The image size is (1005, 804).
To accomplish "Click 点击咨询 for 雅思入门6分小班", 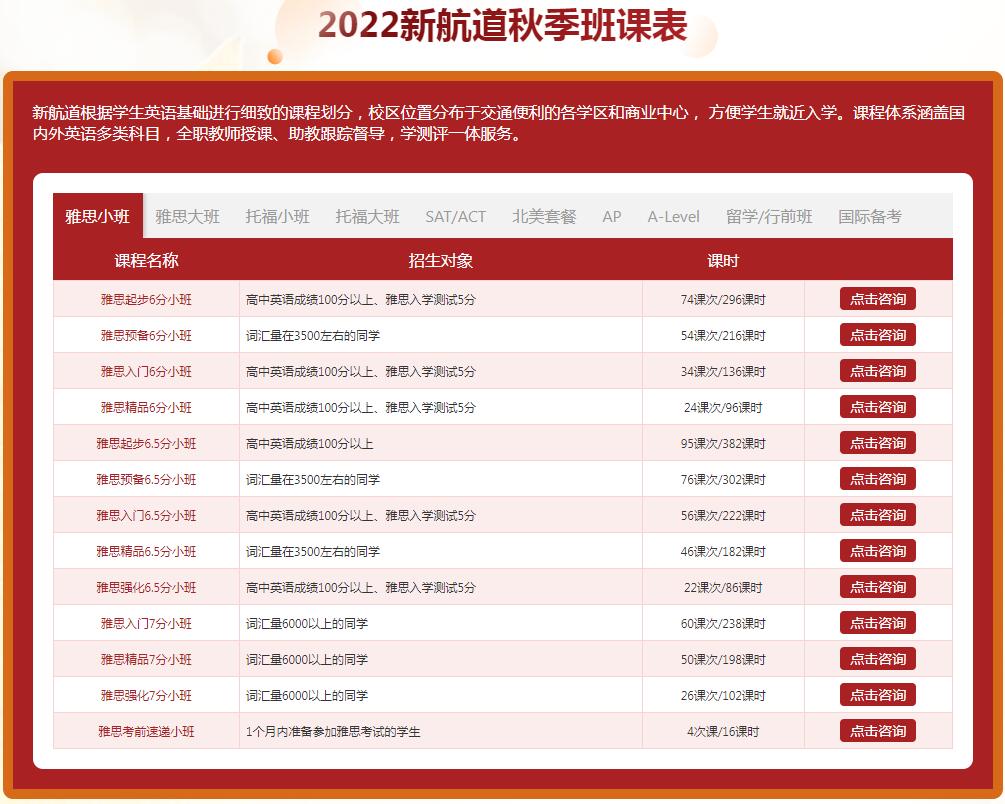I will pyautogui.click(x=877, y=371).
